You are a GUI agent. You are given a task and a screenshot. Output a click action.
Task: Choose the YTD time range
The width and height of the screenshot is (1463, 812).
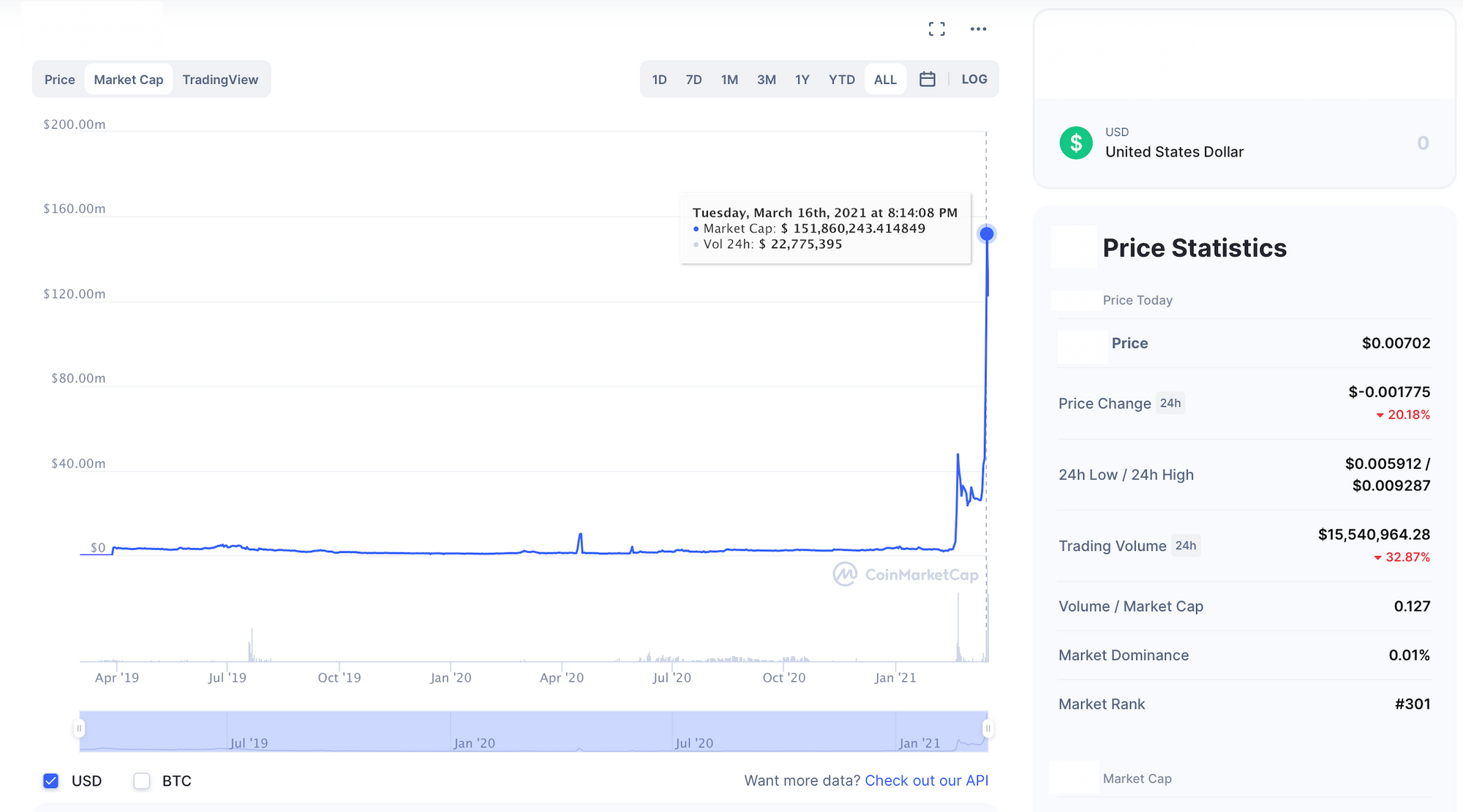pyautogui.click(x=842, y=80)
